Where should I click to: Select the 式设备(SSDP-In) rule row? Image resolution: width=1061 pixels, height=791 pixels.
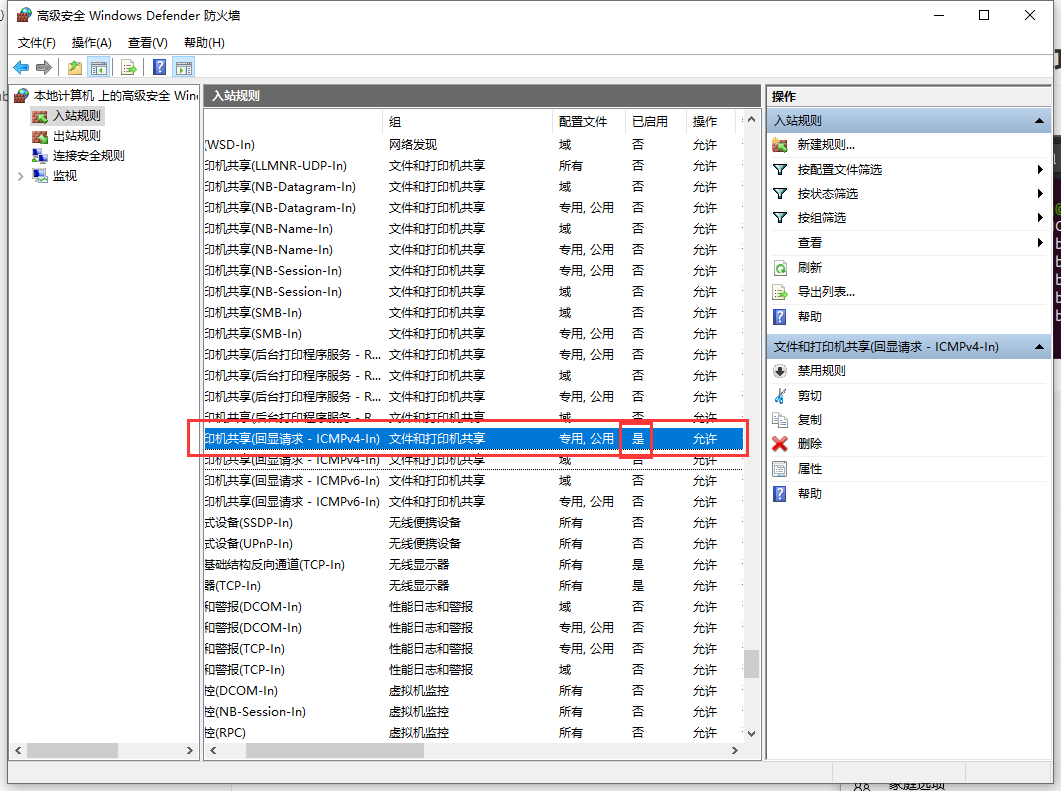473,522
